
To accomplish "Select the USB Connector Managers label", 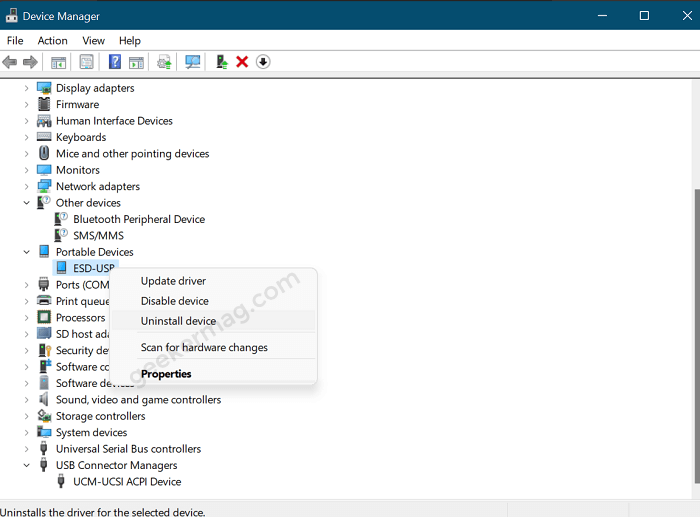I will tap(117, 465).
